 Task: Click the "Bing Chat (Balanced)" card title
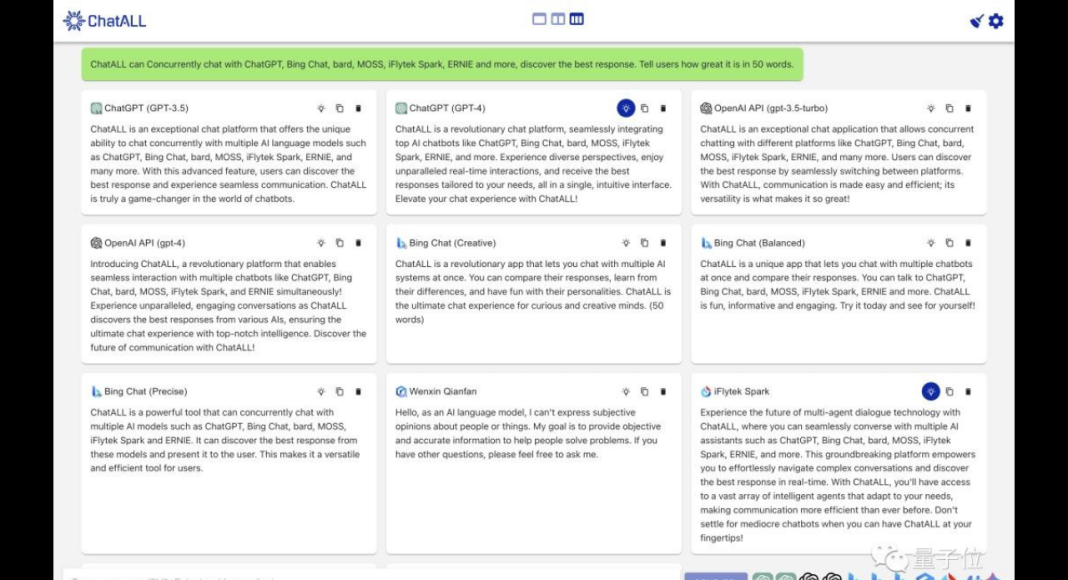759,243
